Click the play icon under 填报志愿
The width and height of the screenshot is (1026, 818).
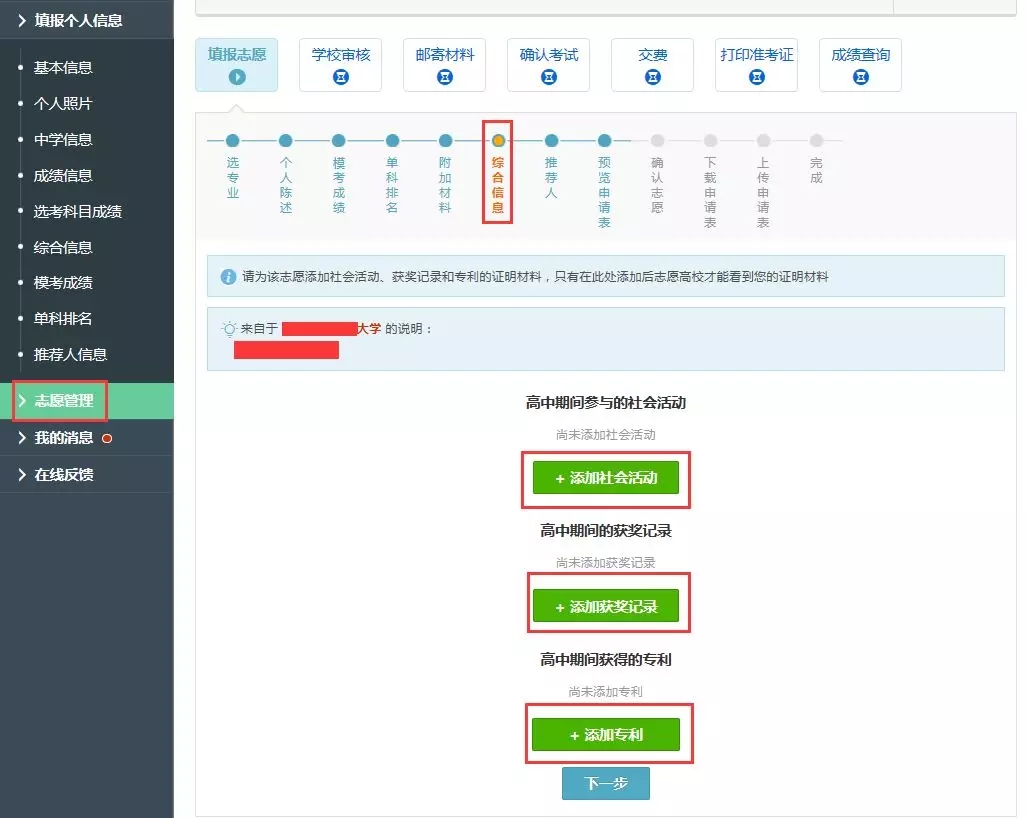point(237,77)
